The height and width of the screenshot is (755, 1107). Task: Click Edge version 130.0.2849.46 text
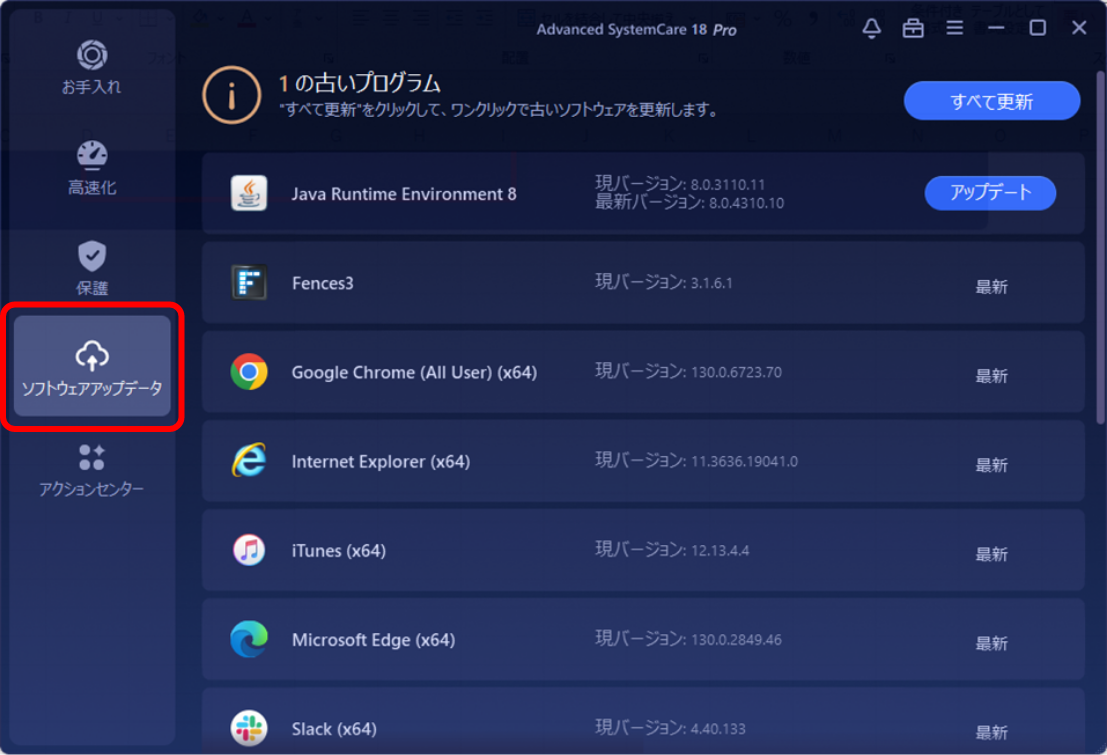click(x=688, y=639)
